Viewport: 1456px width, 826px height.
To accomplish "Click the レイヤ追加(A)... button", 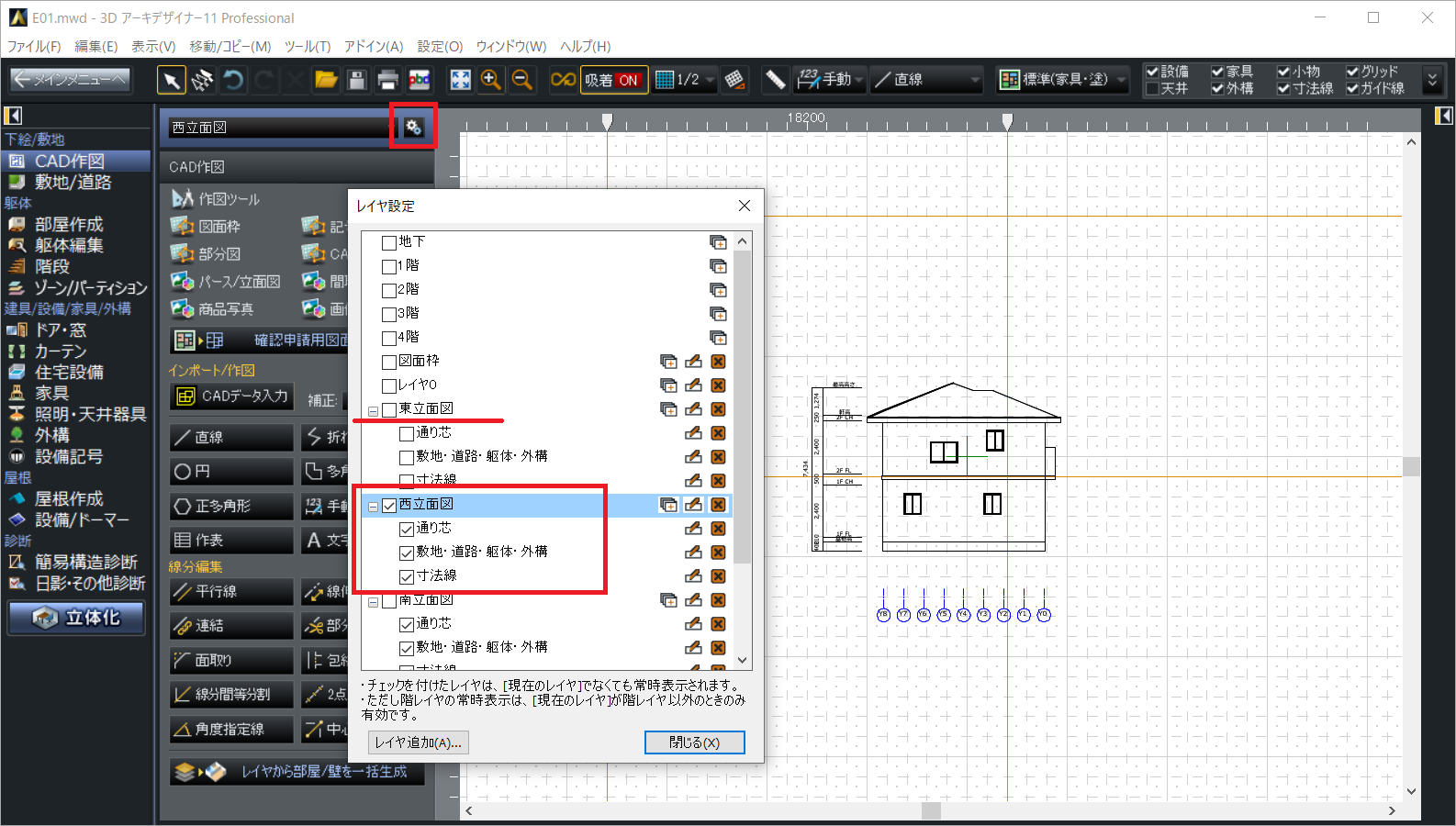I will pyautogui.click(x=418, y=742).
